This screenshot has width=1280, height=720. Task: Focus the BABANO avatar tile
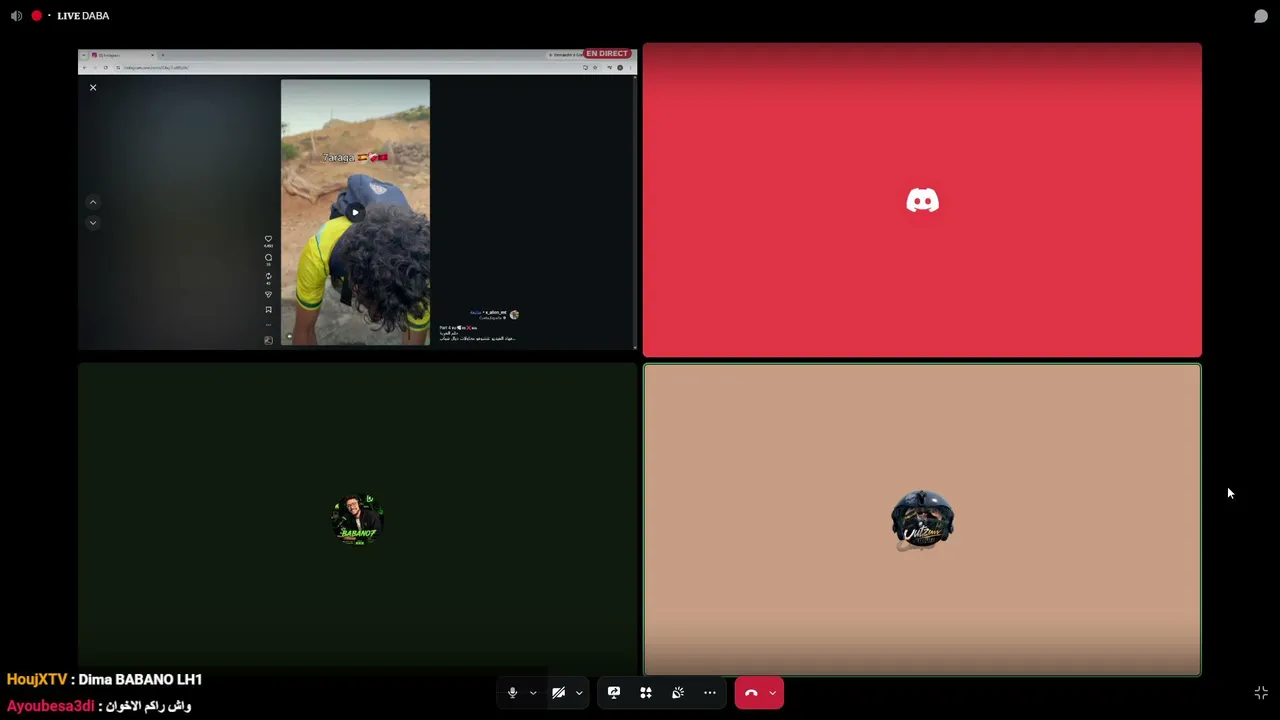358,519
